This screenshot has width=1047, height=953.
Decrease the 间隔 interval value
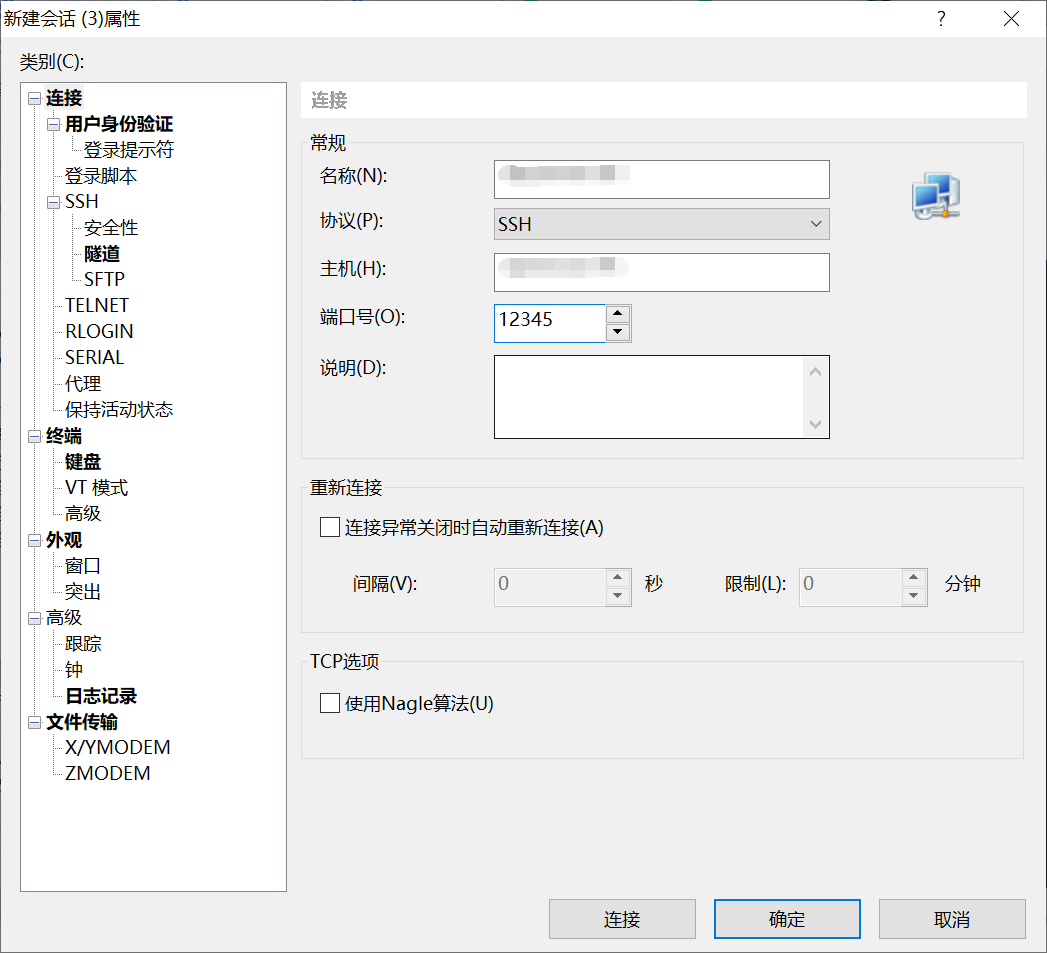click(618, 596)
